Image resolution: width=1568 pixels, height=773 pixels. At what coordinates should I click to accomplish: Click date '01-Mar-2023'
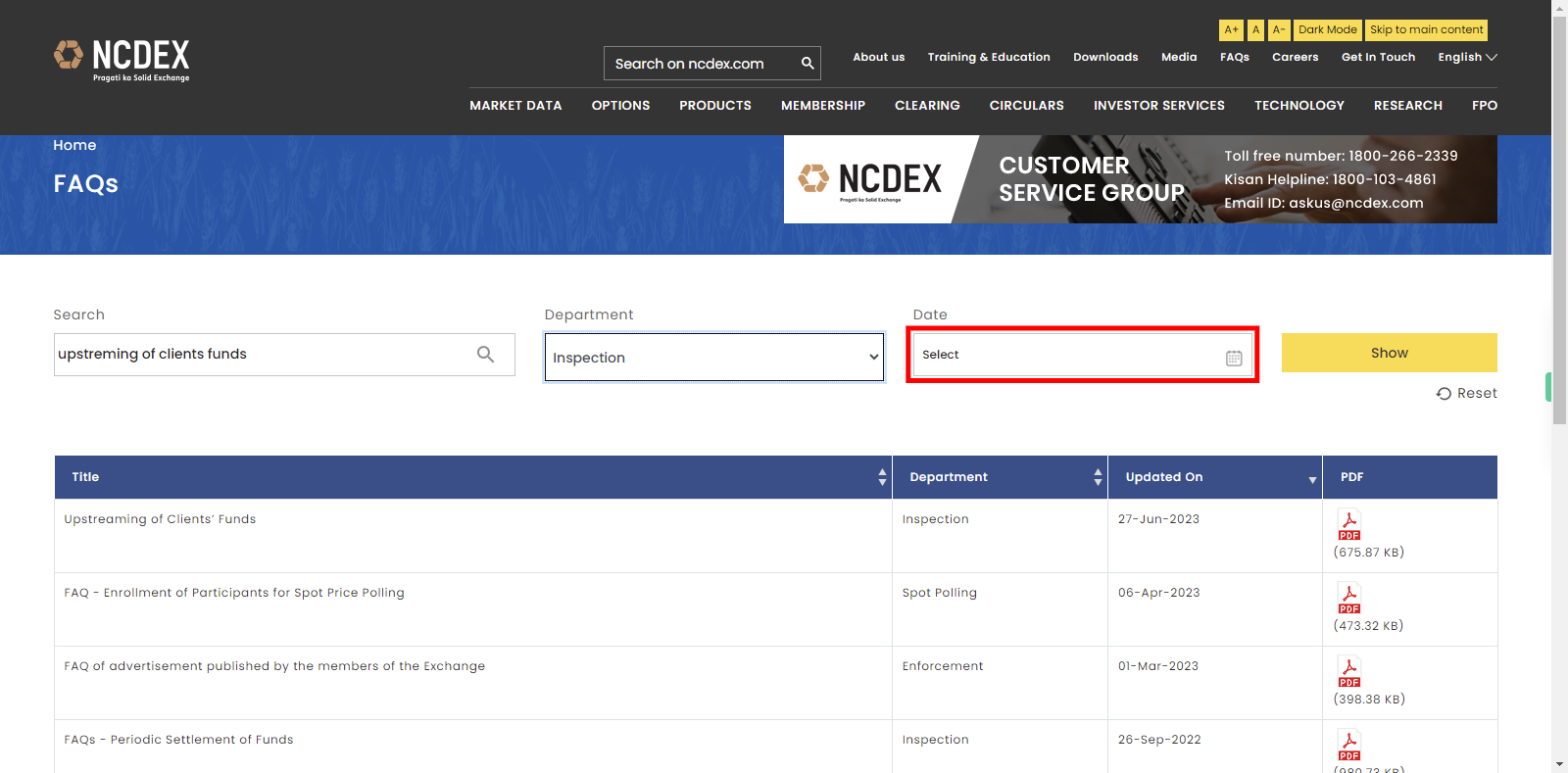[1158, 666]
